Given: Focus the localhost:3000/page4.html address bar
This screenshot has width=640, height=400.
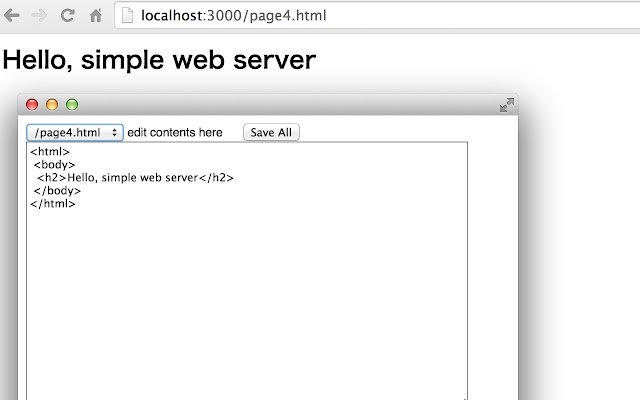Looking at the screenshot, I should coord(377,16).
